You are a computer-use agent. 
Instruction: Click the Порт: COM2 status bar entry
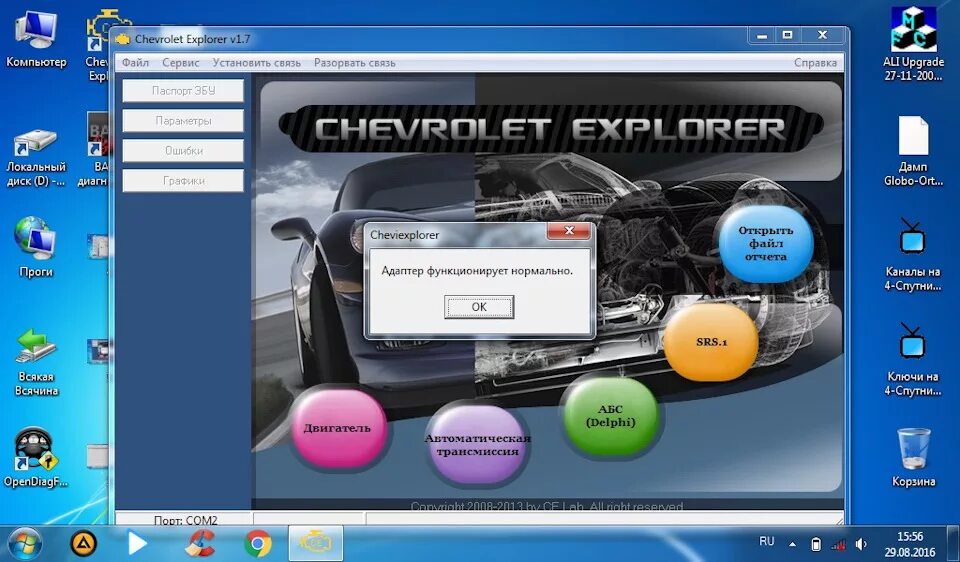(x=186, y=520)
